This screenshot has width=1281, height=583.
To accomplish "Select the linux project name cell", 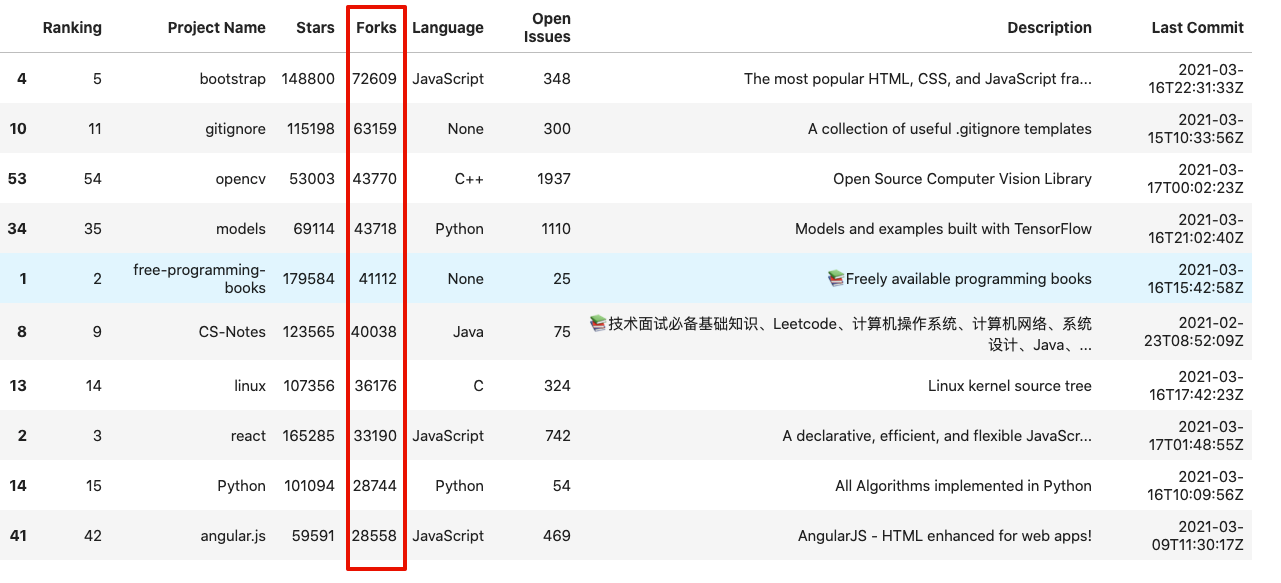I will point(250,386).
